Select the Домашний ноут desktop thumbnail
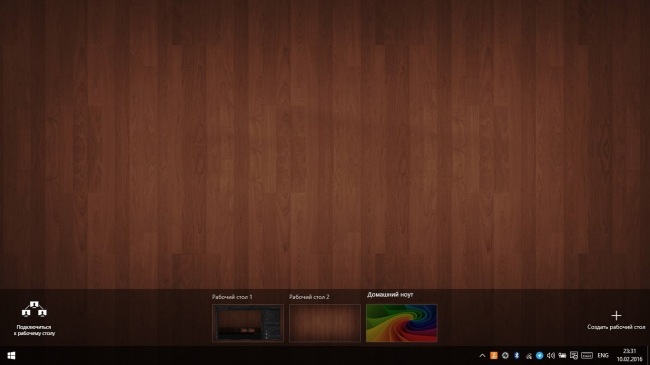650x365 pixels. click(x=402, y=323)
